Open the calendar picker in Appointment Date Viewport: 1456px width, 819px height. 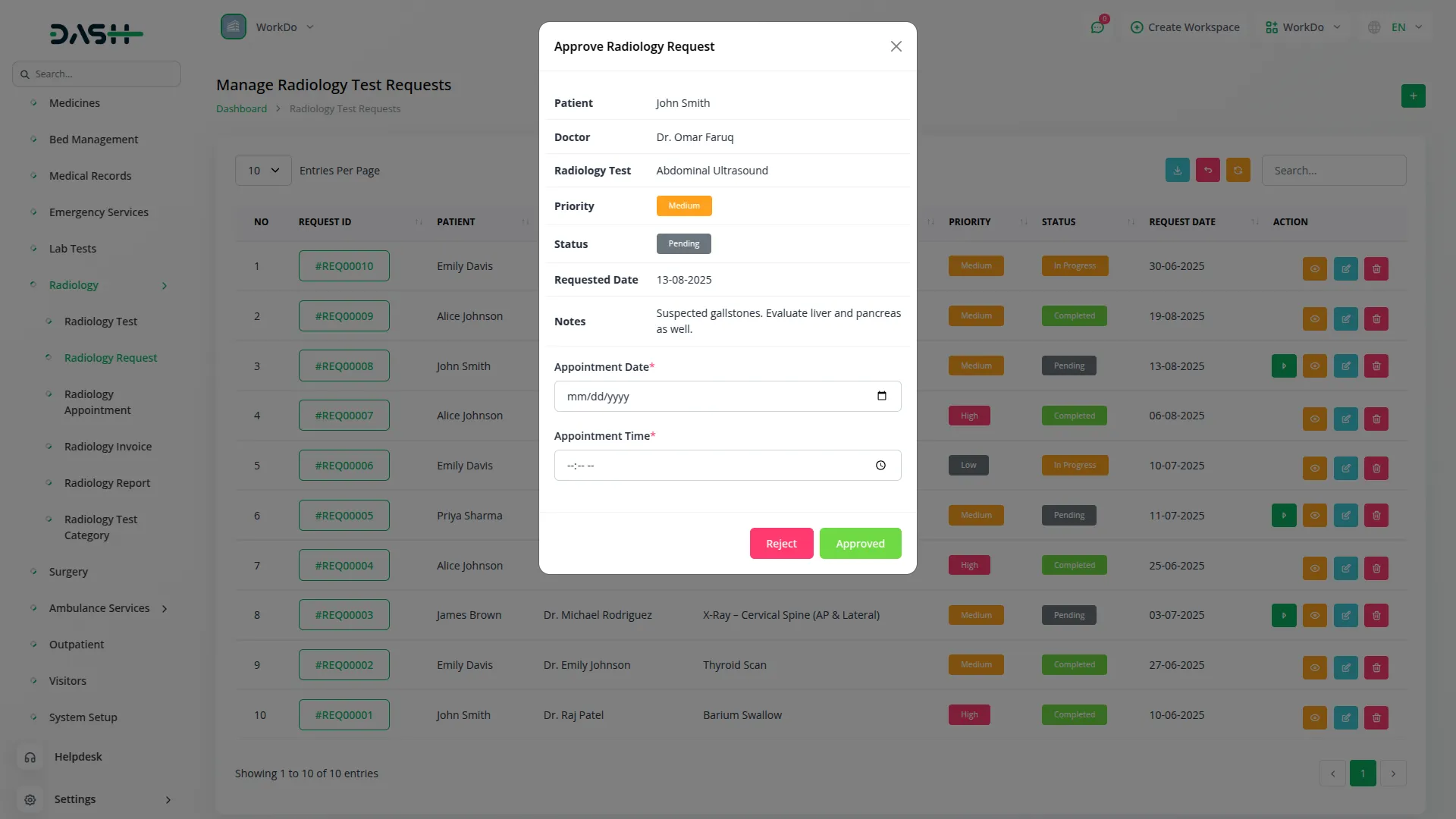[x=881, y=396]
